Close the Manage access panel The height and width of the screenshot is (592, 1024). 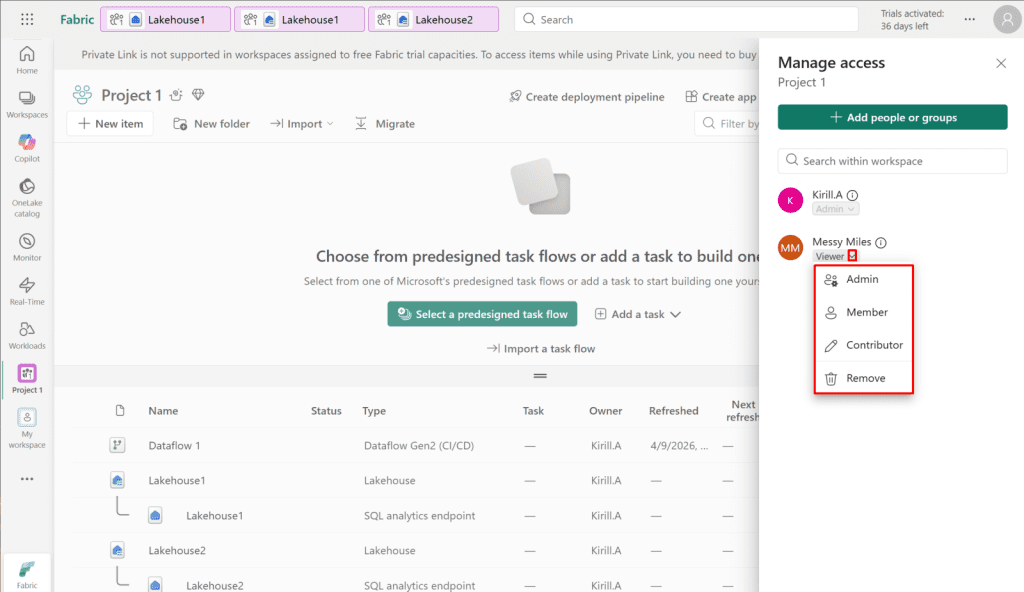[x=1001, y=63]
